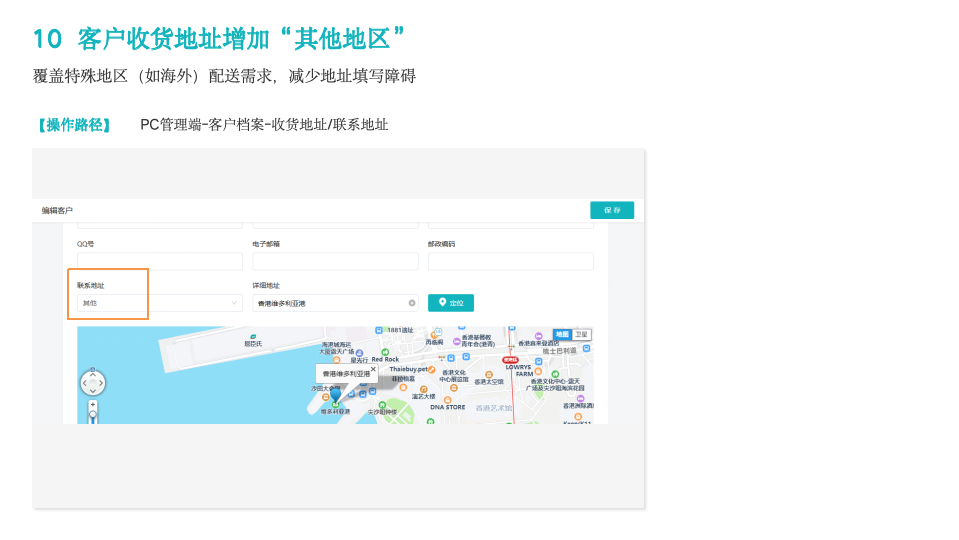The width and height of the screenshot is (959, 540).
Task: Clear the 详细地址 field with the x icon
Action: (412, 303)
